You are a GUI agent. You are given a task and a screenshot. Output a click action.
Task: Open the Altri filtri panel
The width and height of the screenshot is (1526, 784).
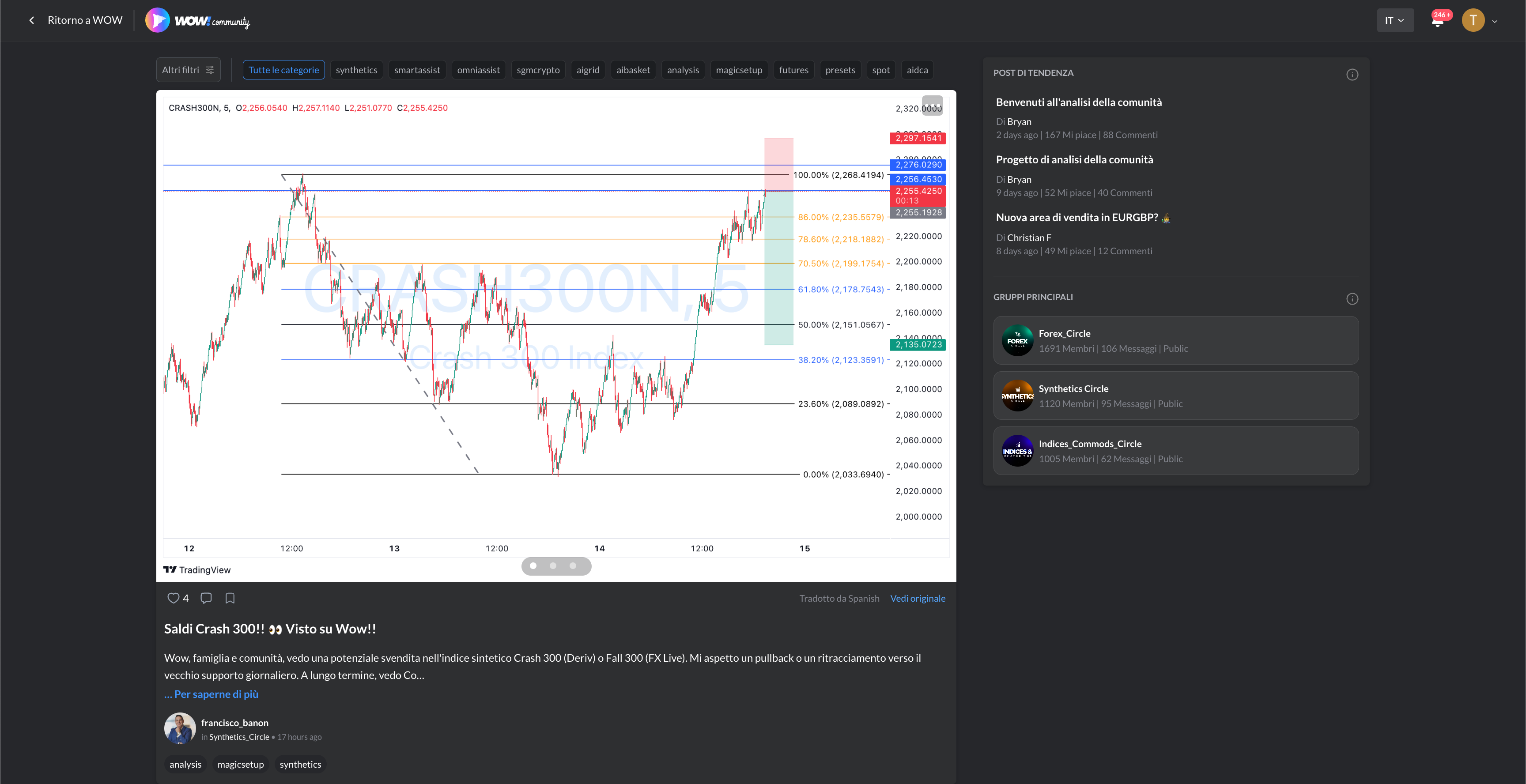point(188,70)
